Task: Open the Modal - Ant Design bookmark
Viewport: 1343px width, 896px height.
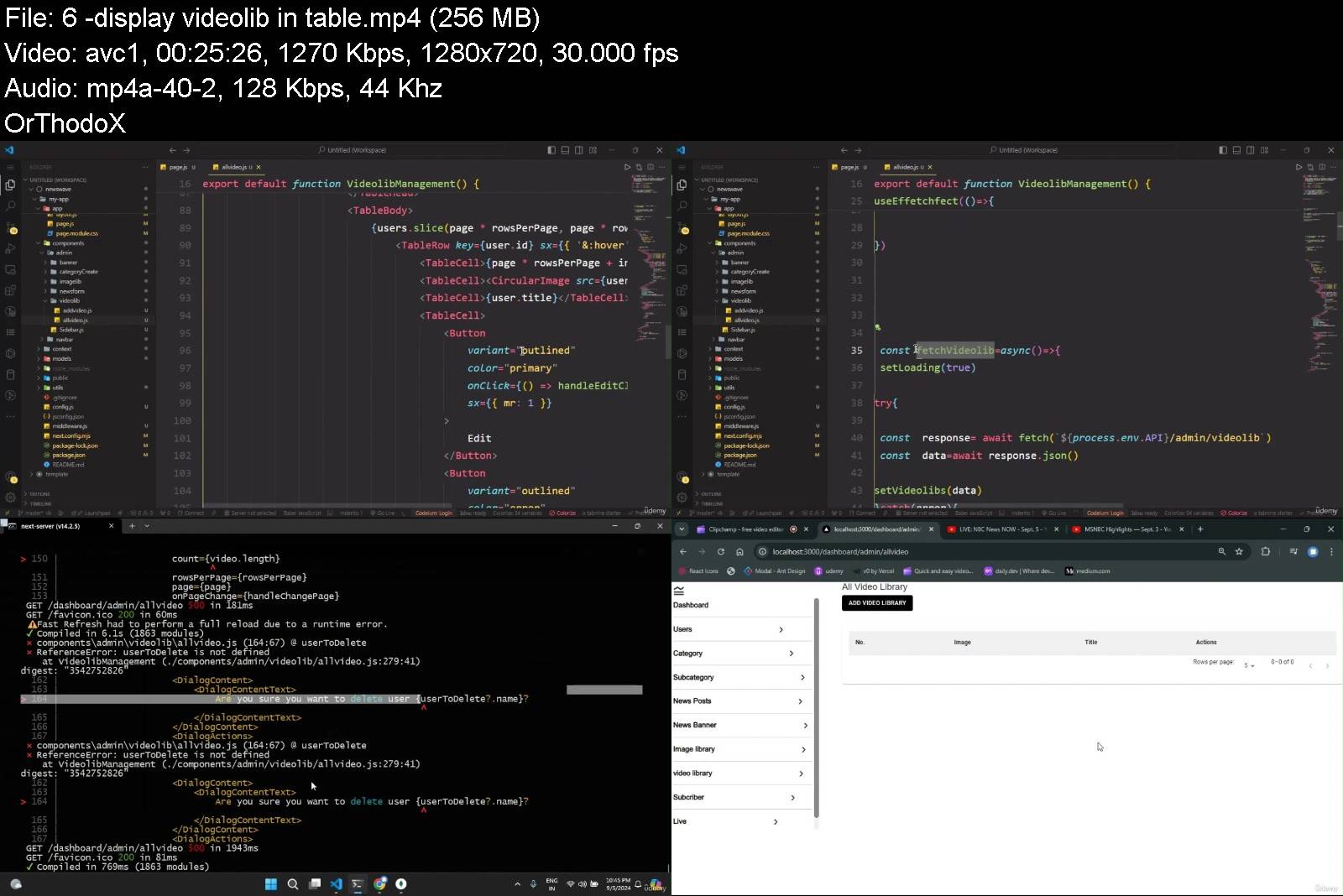Action: point(773,571)
